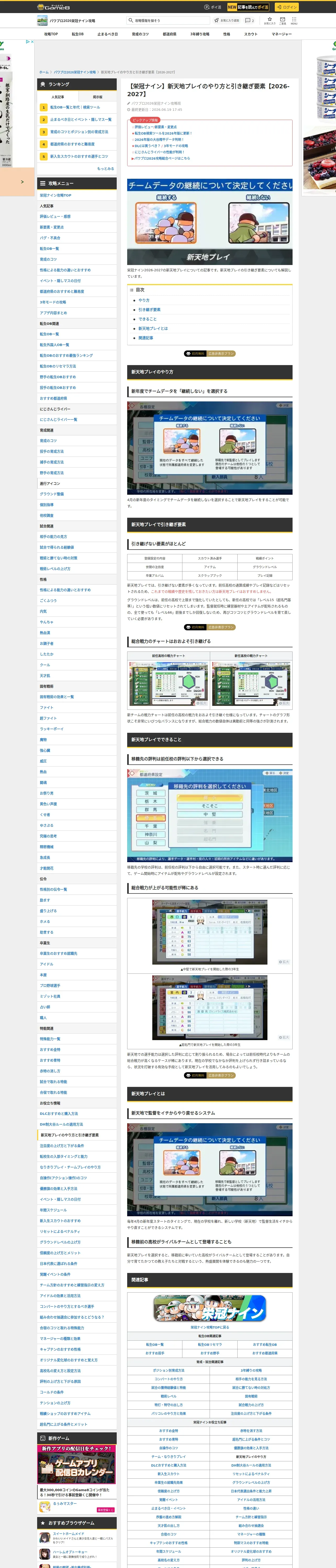Screen dimensions: 336x1568
Task: Open 攻略TOP in the navigation bar
Action: pyautogui.click(x=51, y=34)
